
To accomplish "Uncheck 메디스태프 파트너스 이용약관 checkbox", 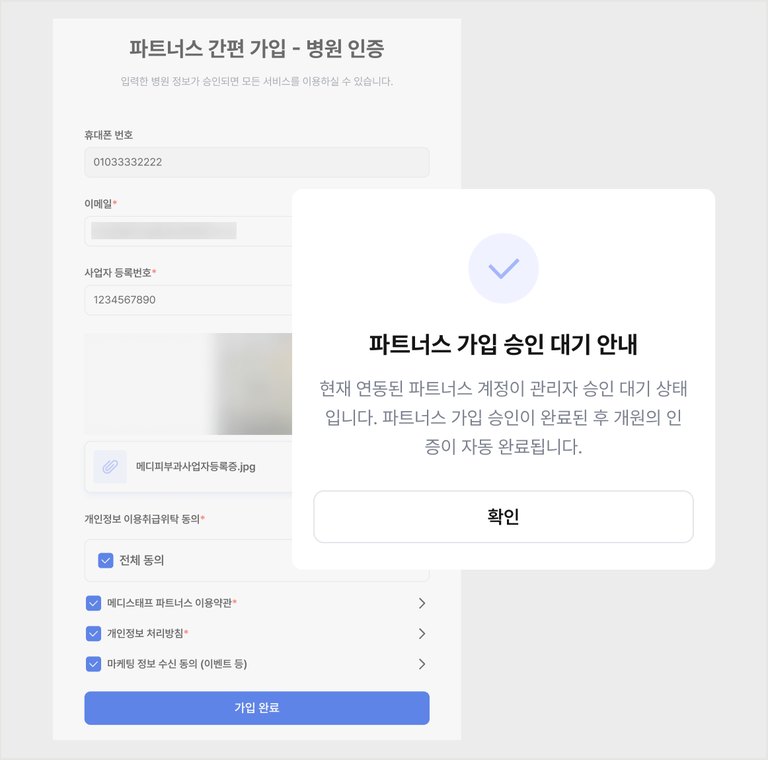I will [x=93, y=603].
